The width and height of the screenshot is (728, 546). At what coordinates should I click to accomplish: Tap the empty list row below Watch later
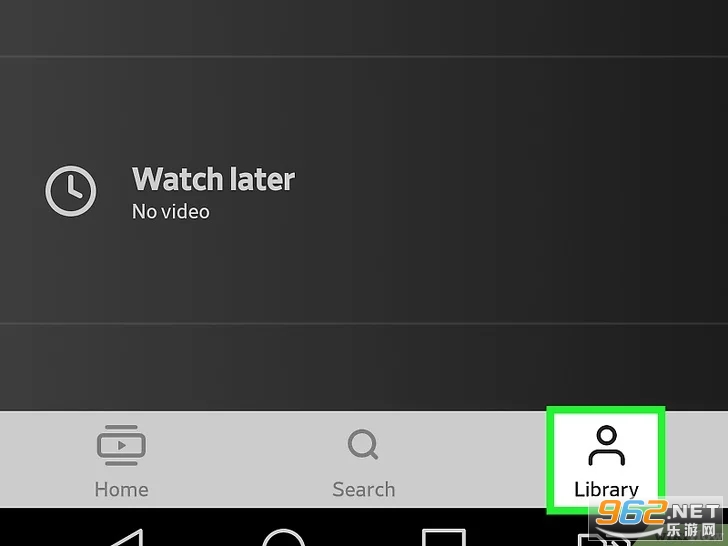pos(364,367)
